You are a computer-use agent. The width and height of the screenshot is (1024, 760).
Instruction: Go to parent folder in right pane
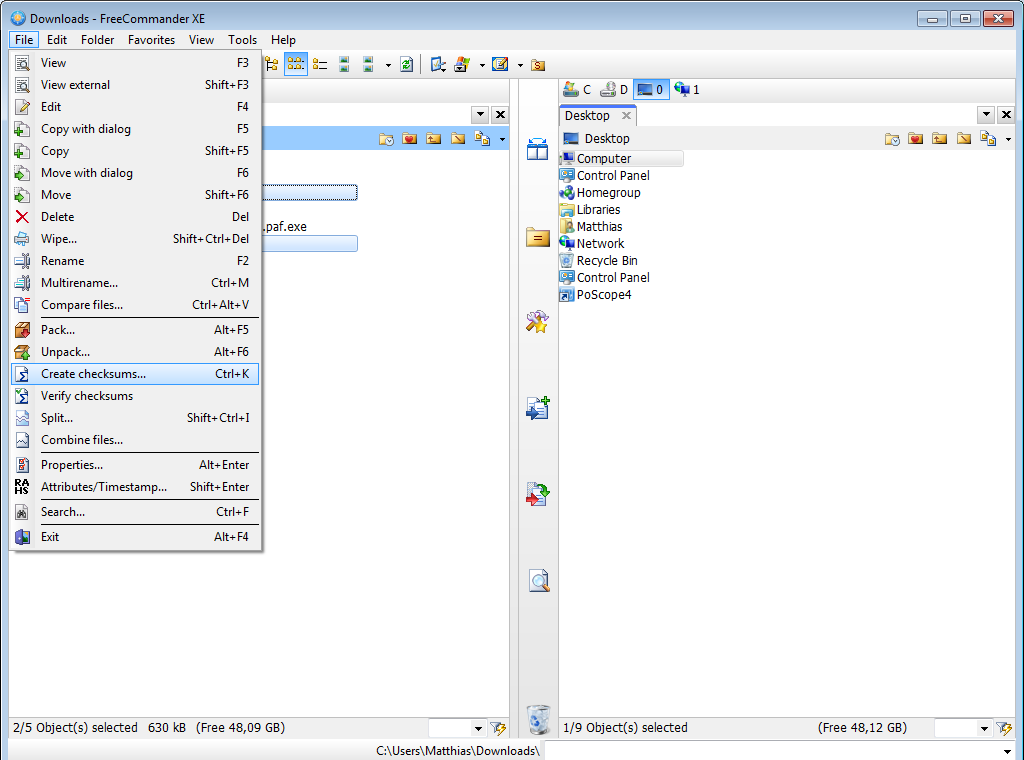tap(940, 139)
